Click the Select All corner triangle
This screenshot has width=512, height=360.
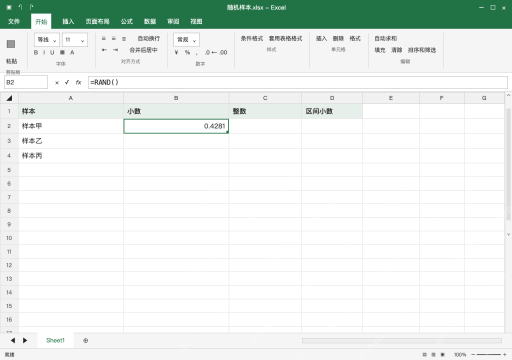[9, 98]
